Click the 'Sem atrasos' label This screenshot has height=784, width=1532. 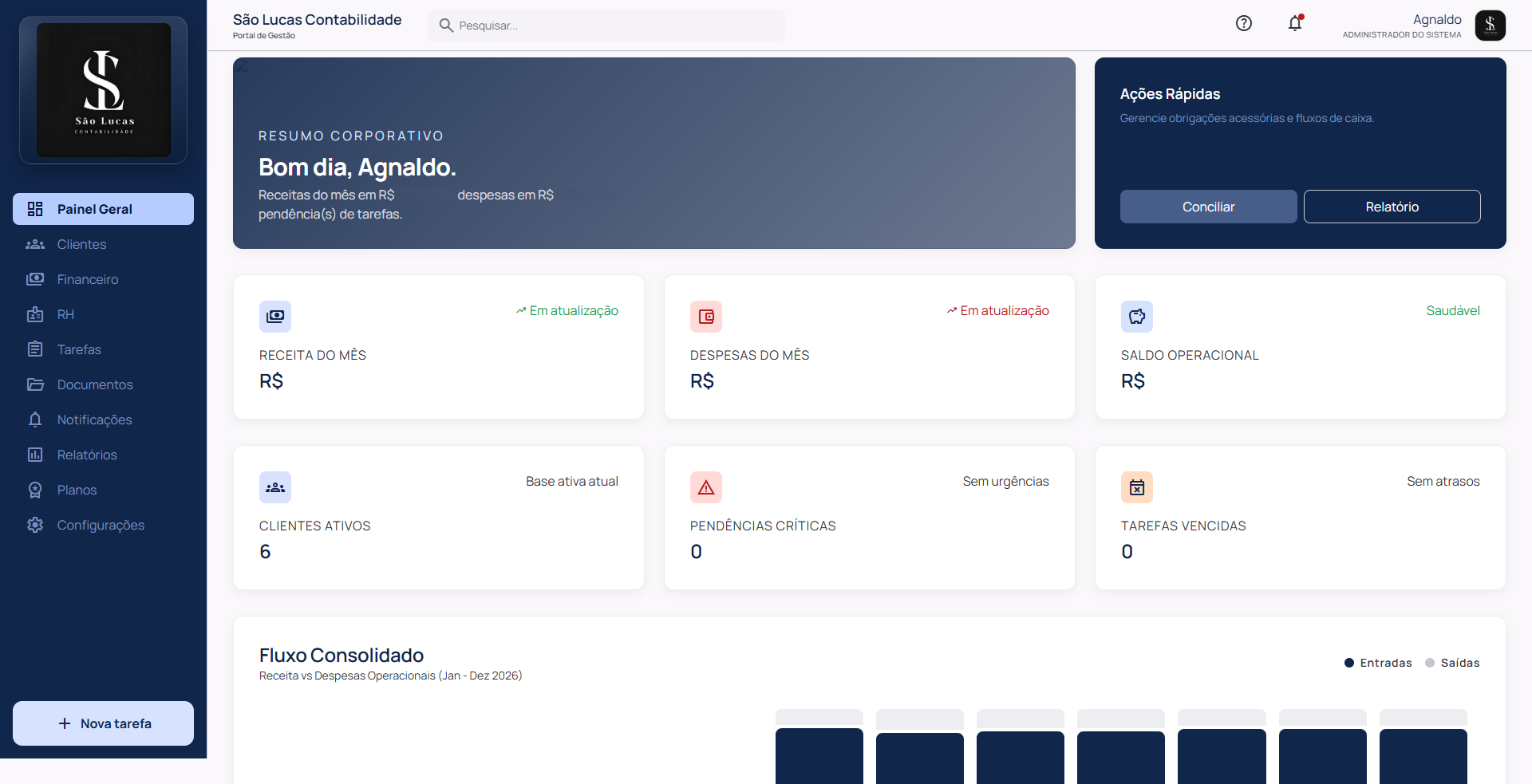click(1443, 481)
